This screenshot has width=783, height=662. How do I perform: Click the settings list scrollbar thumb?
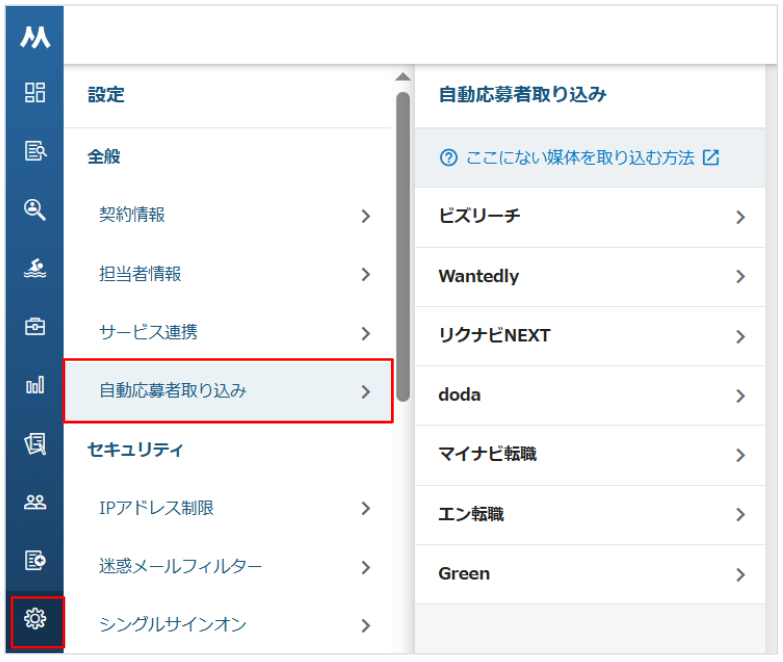[403, 247]
